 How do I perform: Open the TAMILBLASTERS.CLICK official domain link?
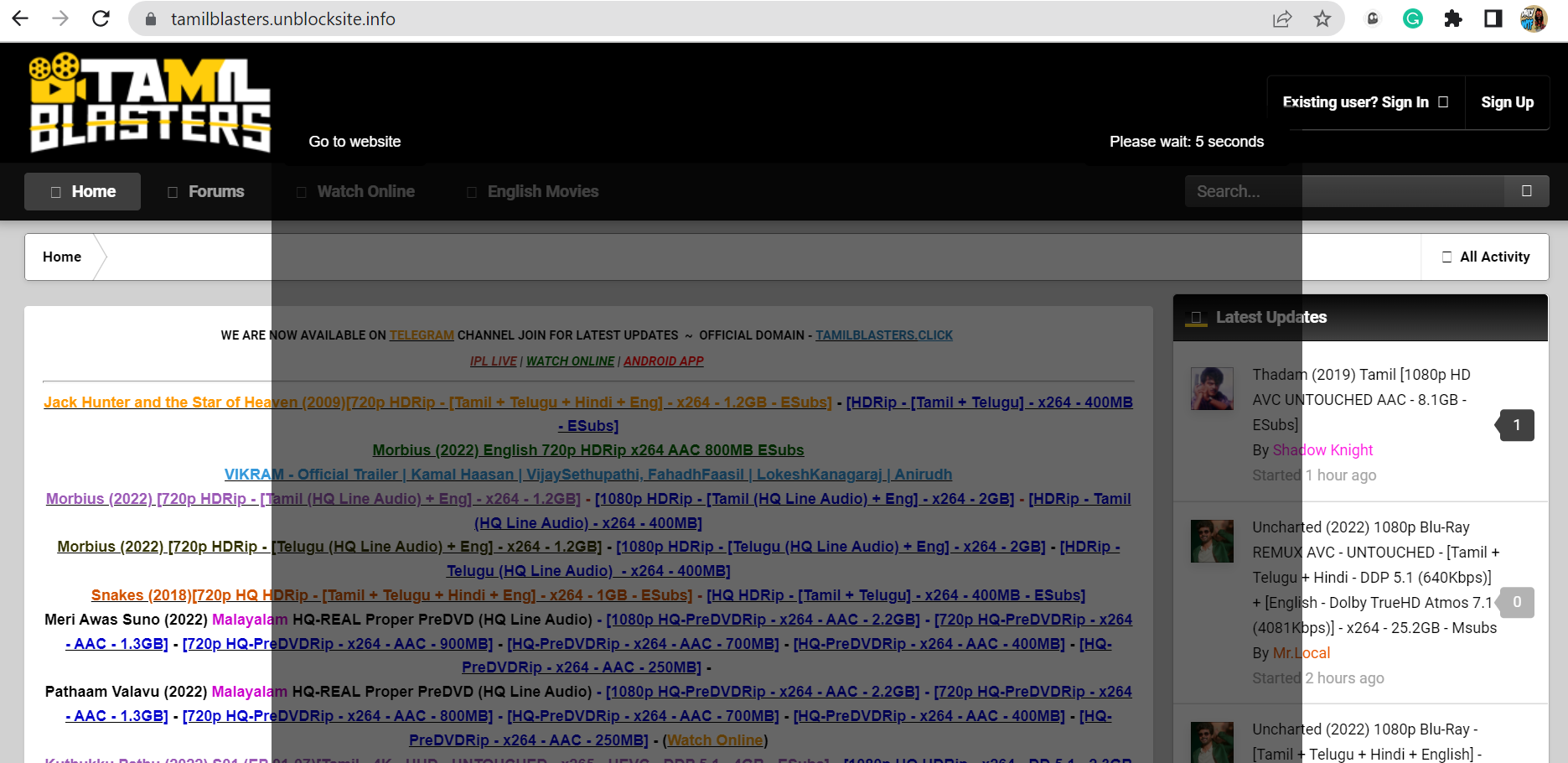[884, 335]
